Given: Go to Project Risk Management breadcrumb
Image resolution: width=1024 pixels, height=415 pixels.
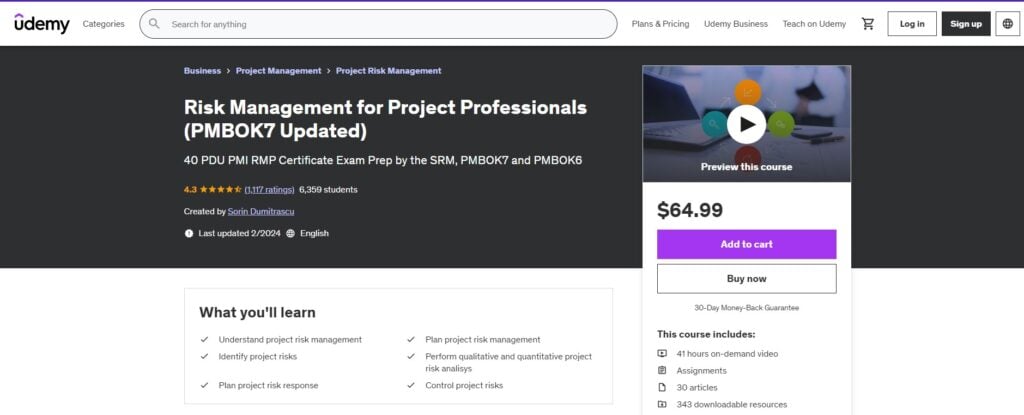Looking at the screenshot, I should (x=389, y=71).
